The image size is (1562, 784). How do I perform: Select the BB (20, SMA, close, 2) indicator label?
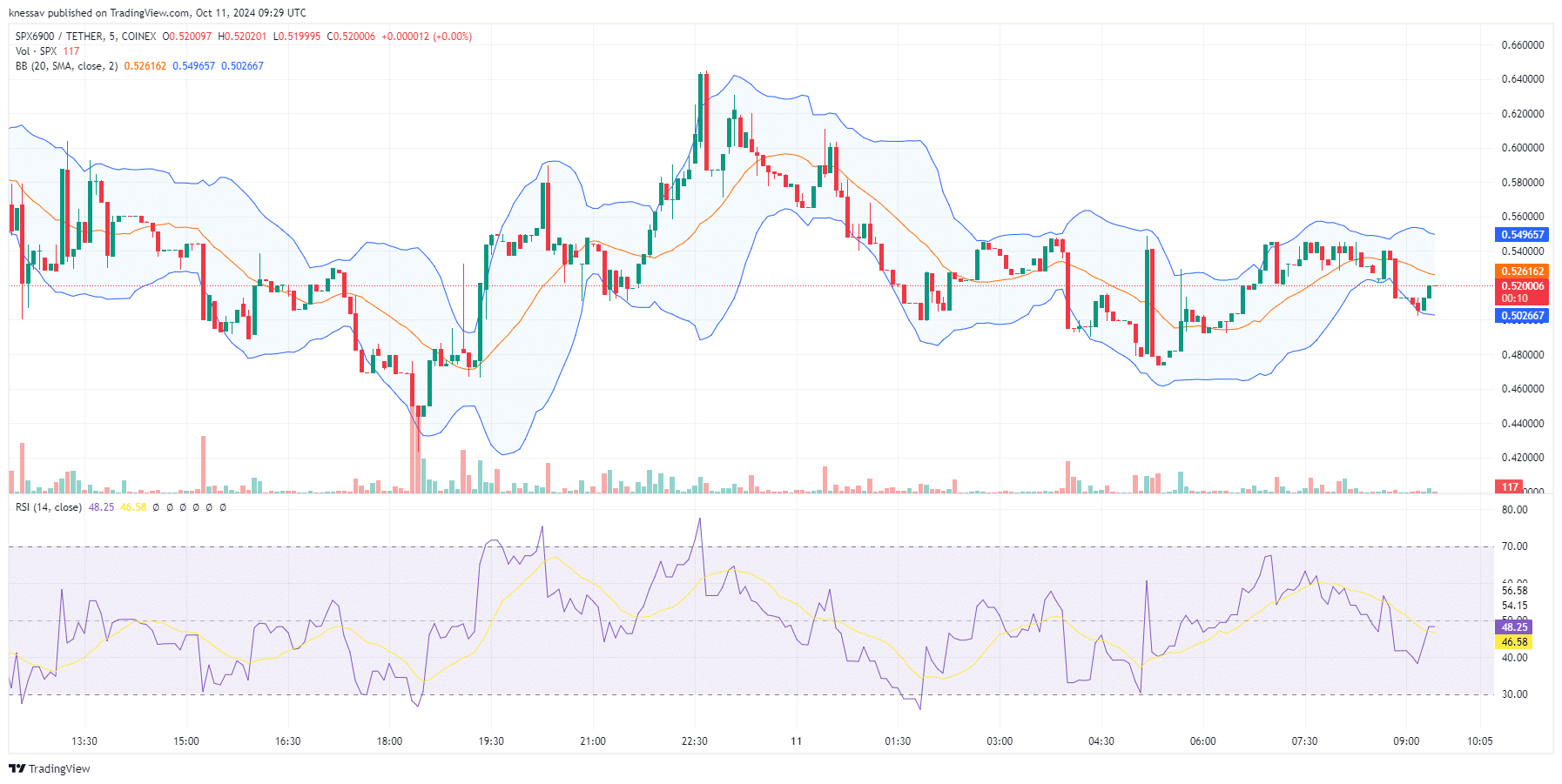click(x=66, y=66)
